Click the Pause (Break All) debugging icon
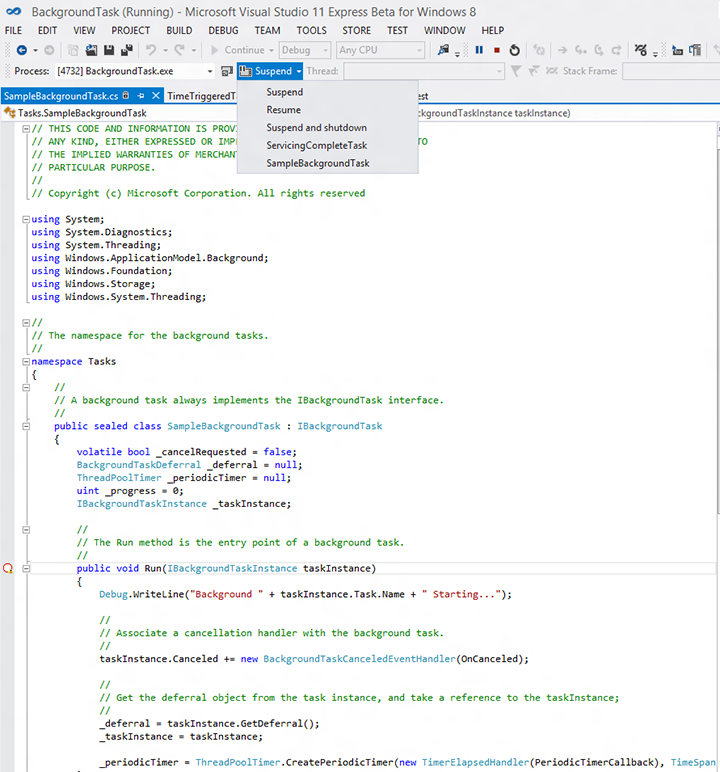Image resolution: width=720 pixels, height=772 pixels. [479, 50]
